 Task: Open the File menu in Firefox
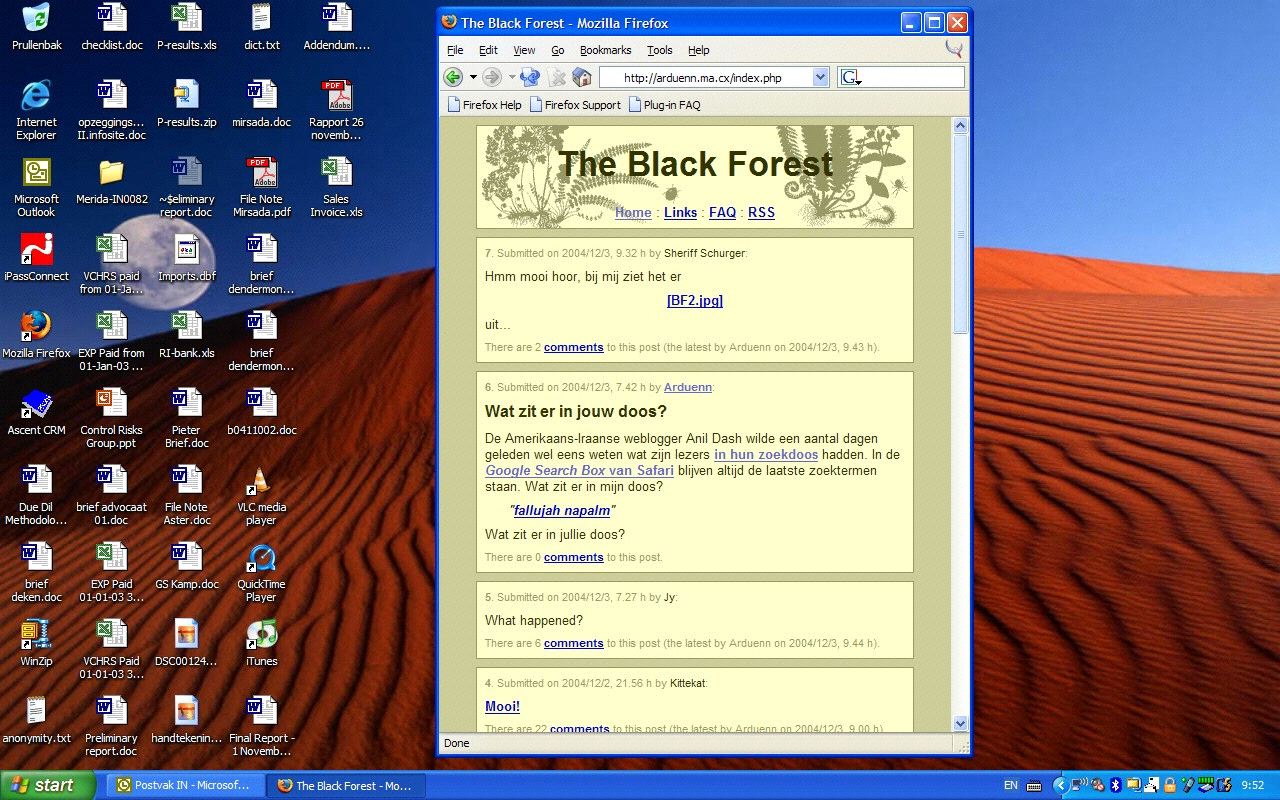[x=455, y=50]
